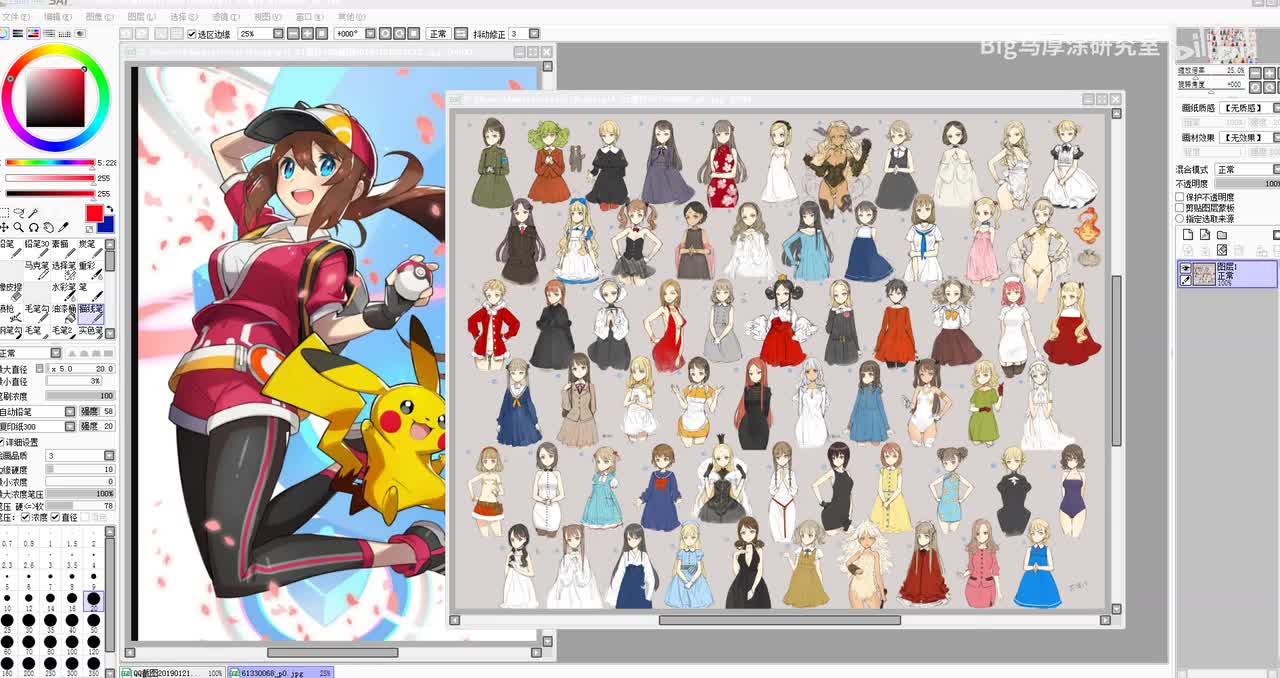Click the 正常 normal view button in toolbar
1280x678 pixels.
click(438, 34)
